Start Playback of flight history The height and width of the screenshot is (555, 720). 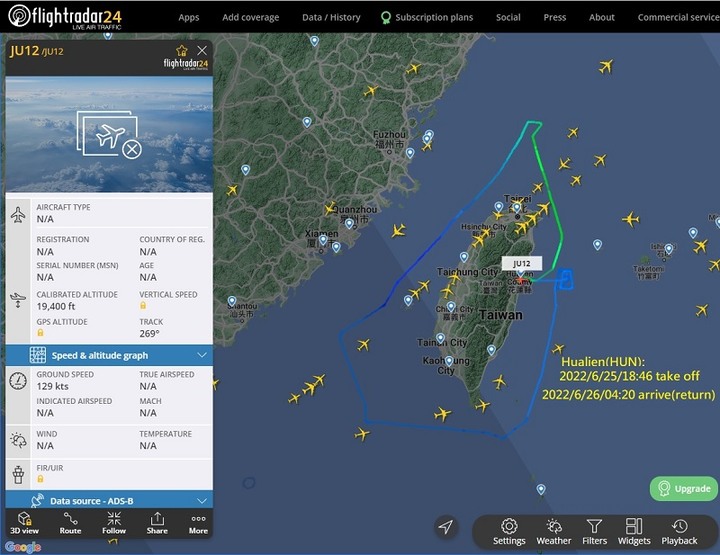tap(679, 532)
